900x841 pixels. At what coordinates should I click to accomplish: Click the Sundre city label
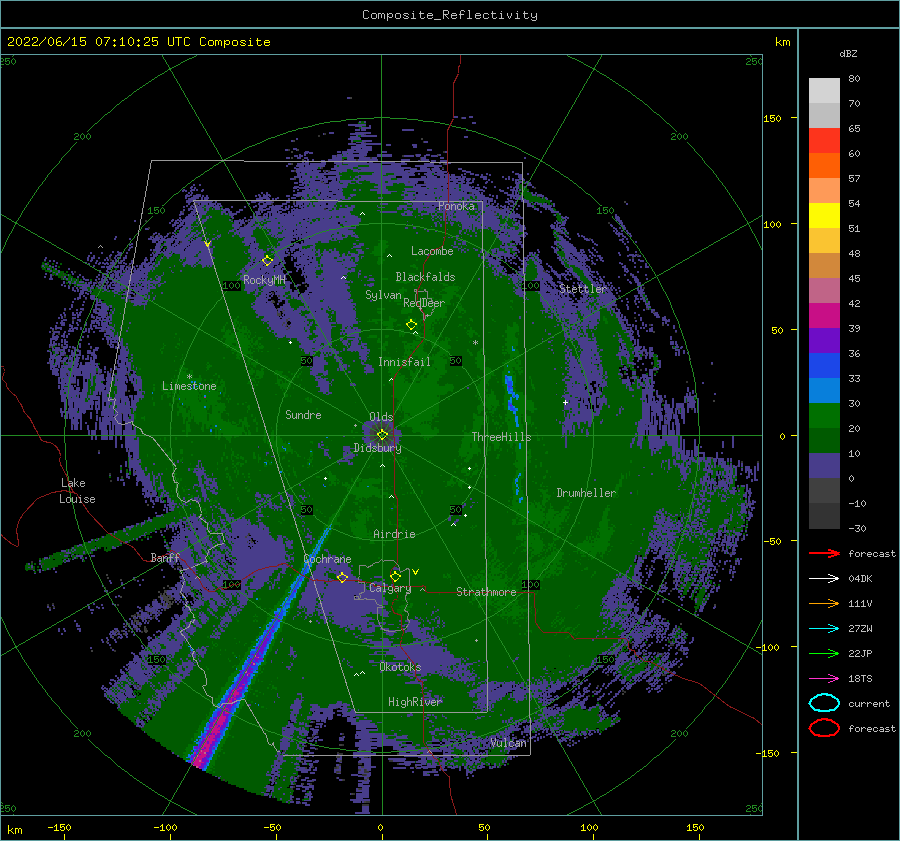point(303,414)
